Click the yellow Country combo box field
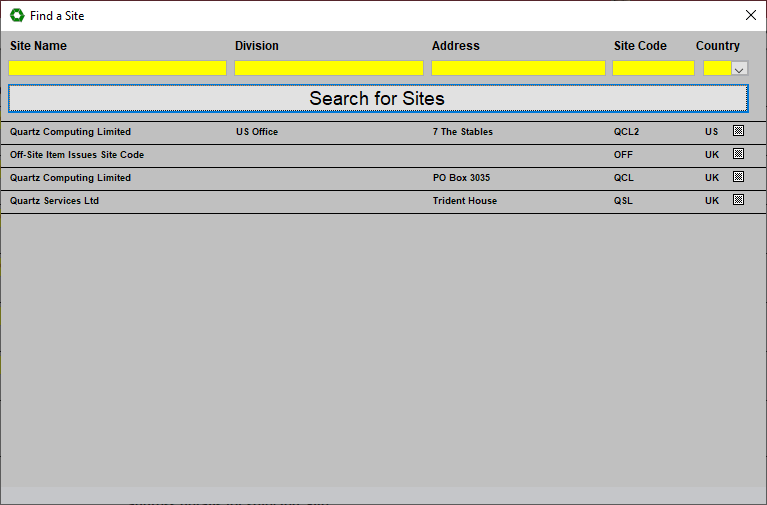767x505 pixels. point(717,68)
